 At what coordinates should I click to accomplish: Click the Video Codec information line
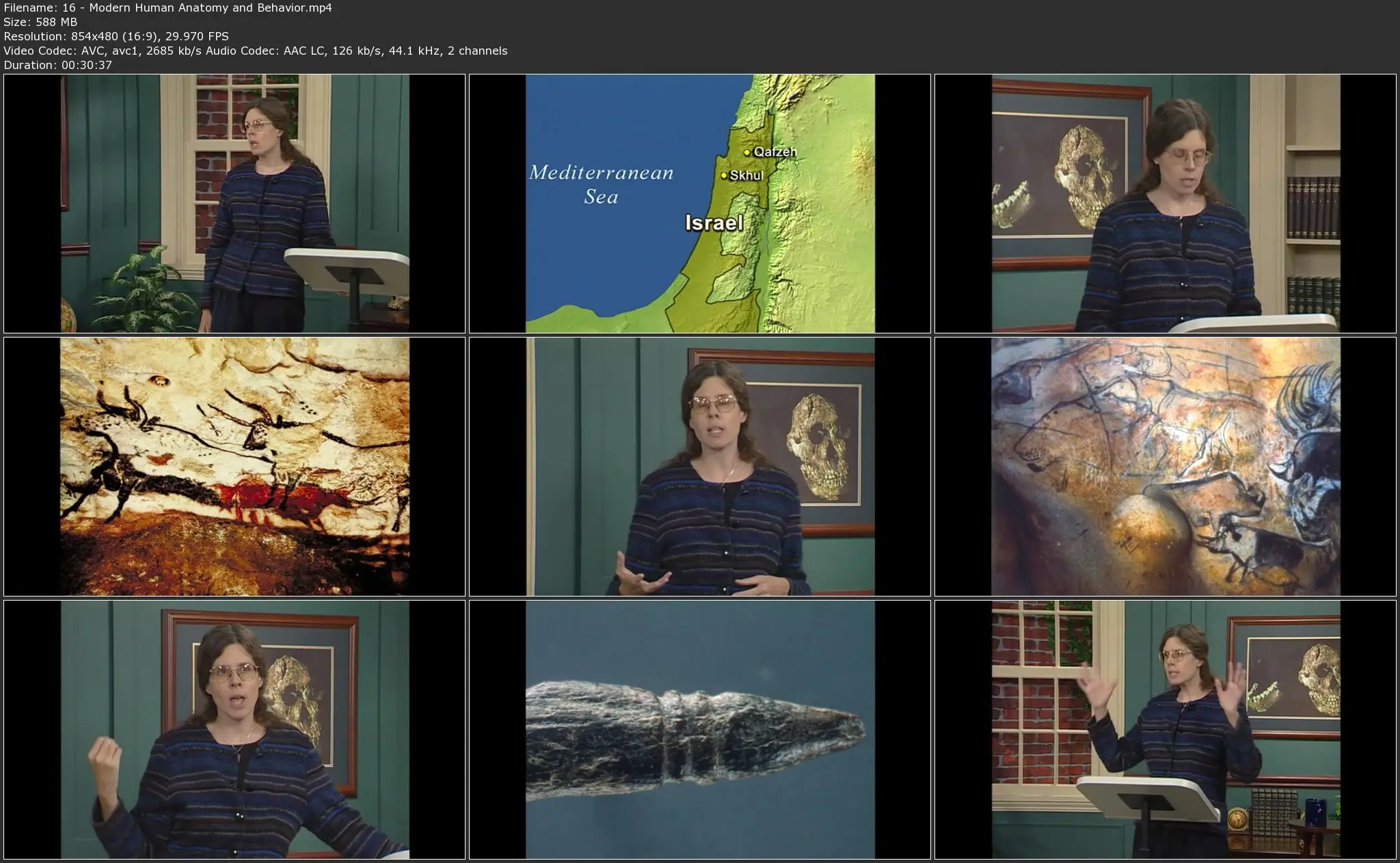(256, 51)
